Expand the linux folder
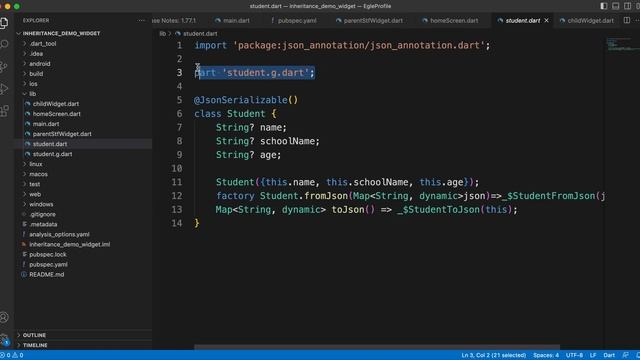This screenshot has width=640, height=360. [36, 164]
